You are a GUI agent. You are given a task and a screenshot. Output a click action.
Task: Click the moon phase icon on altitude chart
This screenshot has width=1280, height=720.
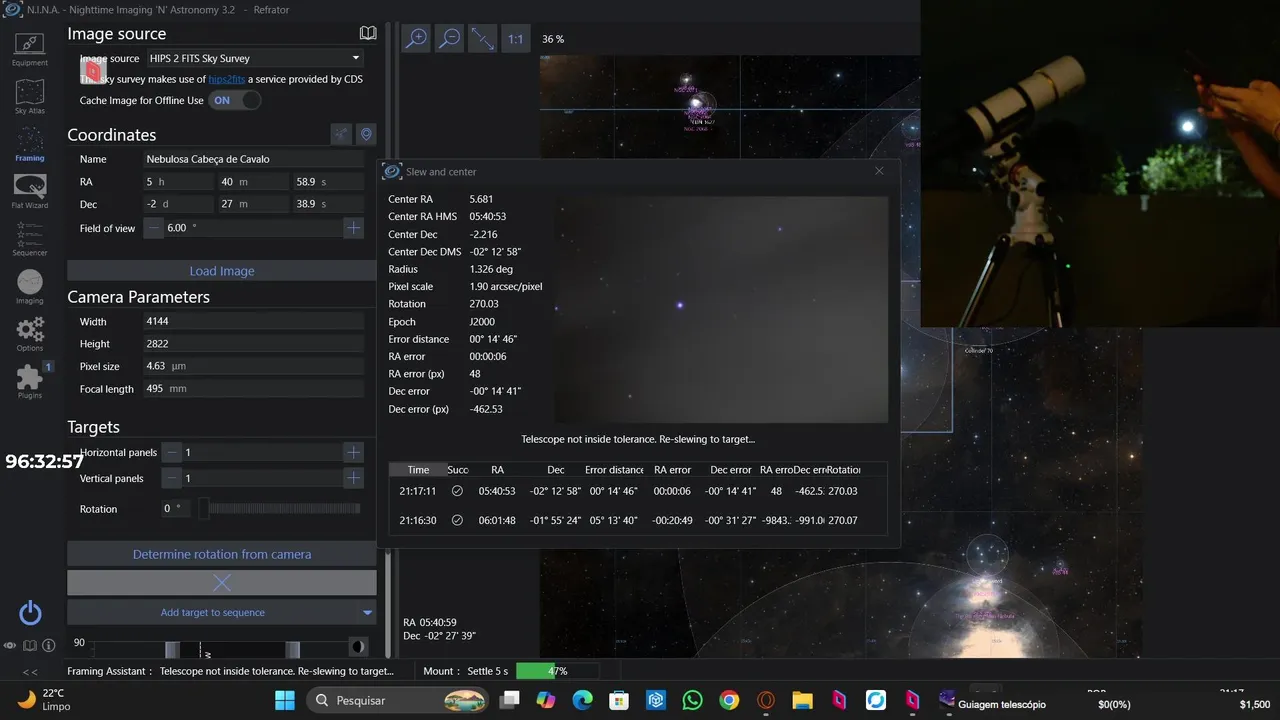click(357, 647)
